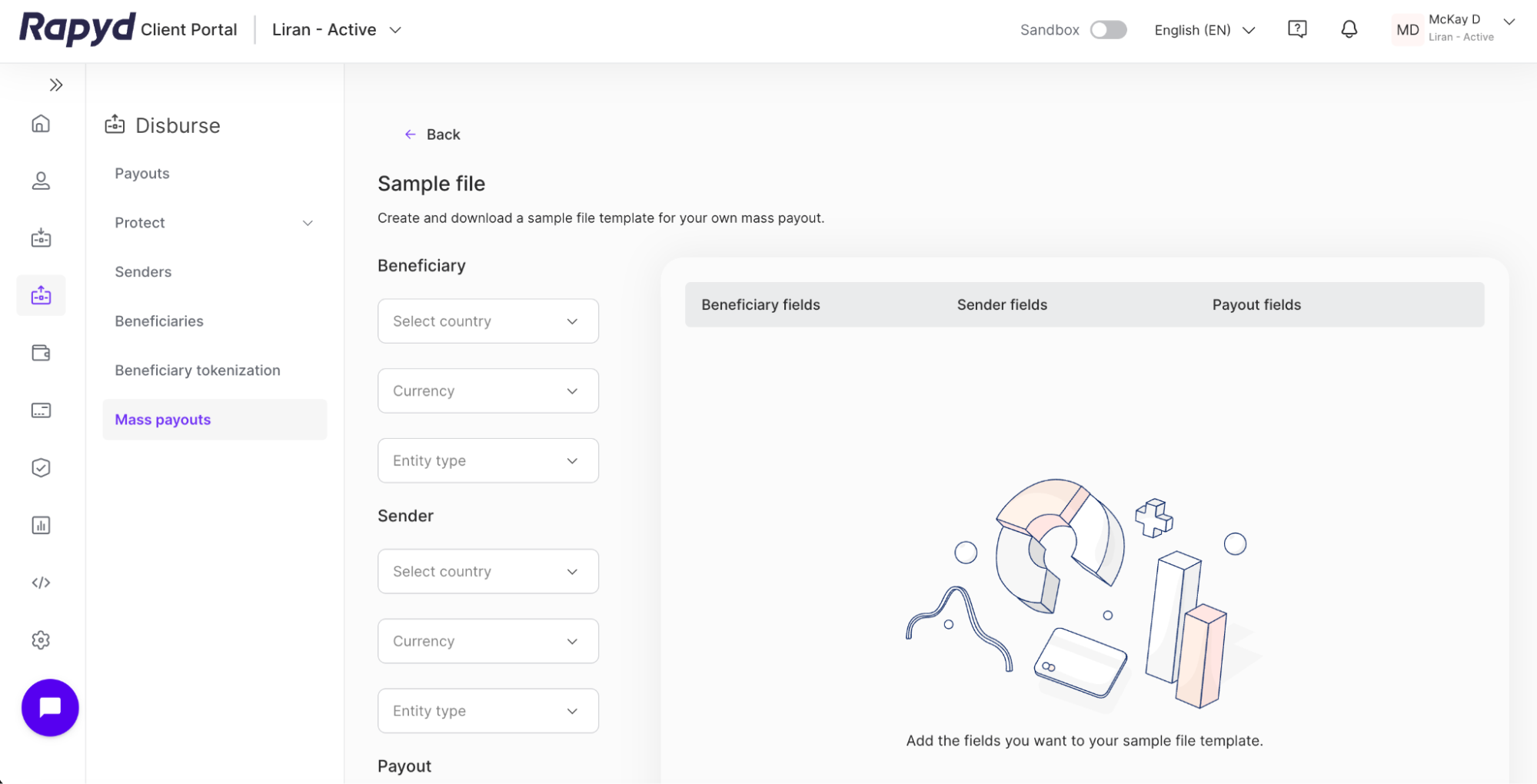Open the Developers code icon in sidebar
1537x784 pixels.
41,582
